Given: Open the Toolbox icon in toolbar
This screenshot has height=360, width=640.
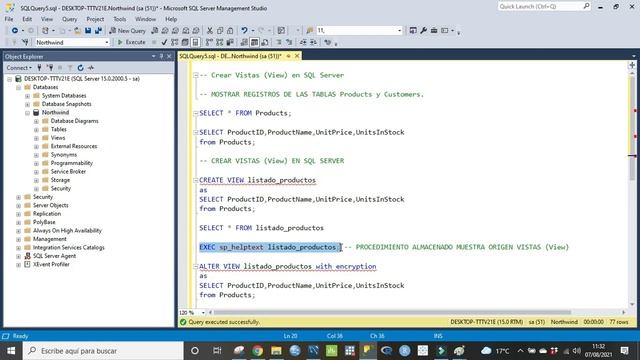Looking at the screenshot, I should pos(434,31).
